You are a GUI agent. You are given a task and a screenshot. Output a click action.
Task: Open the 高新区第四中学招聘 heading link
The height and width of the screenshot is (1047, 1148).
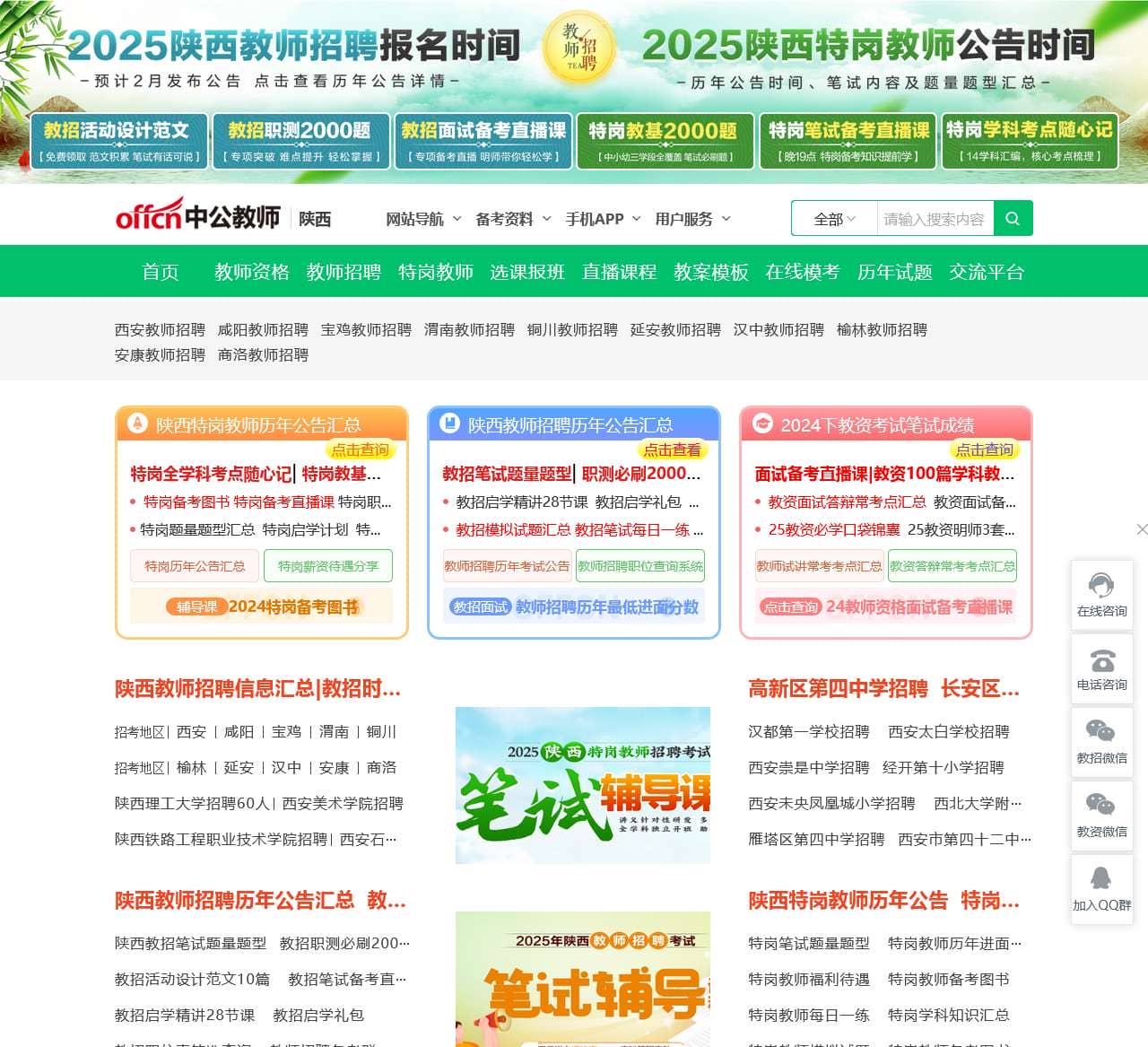839,689
